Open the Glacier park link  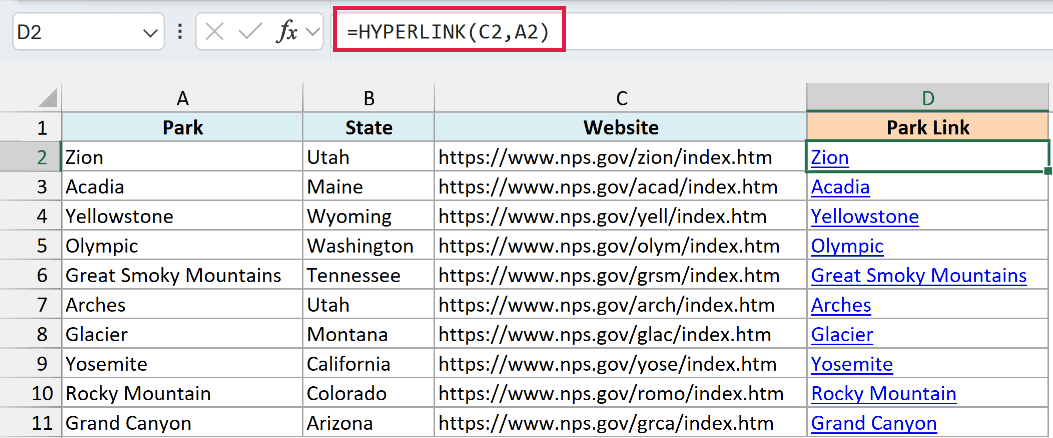pyautogui.click(x=842, y=335)
